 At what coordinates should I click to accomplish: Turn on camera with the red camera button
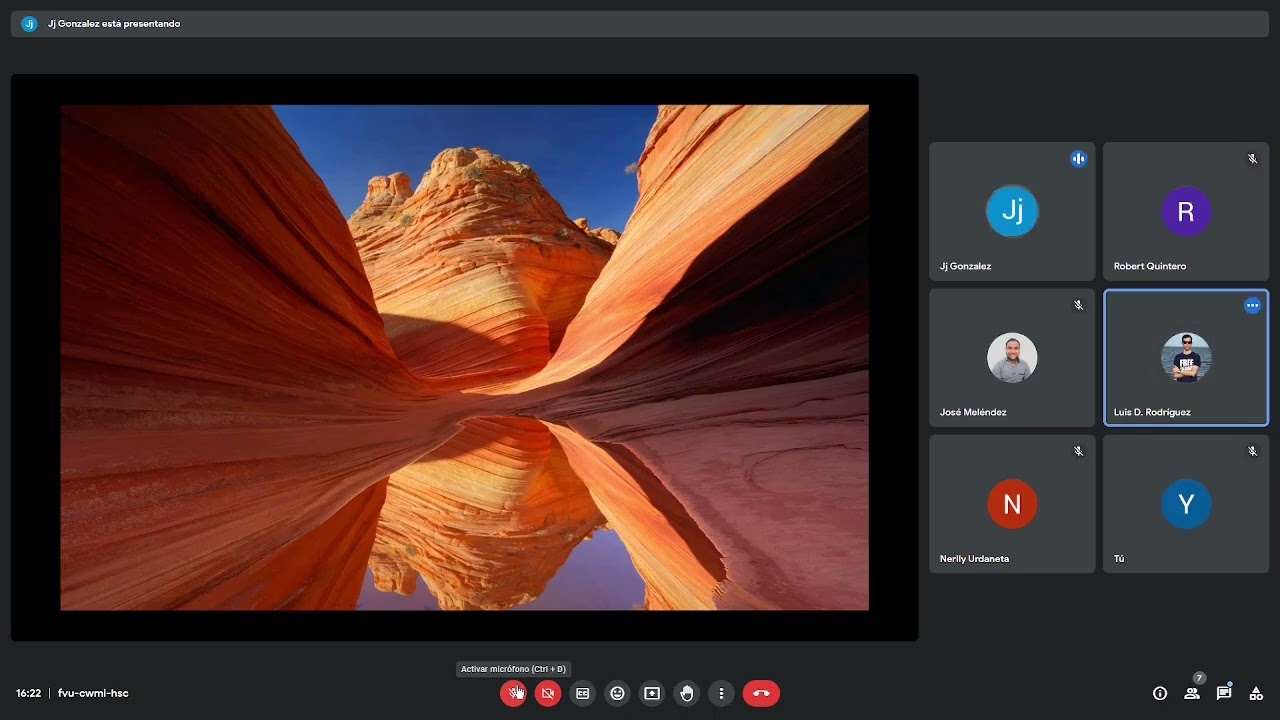(x=548, y=693)
